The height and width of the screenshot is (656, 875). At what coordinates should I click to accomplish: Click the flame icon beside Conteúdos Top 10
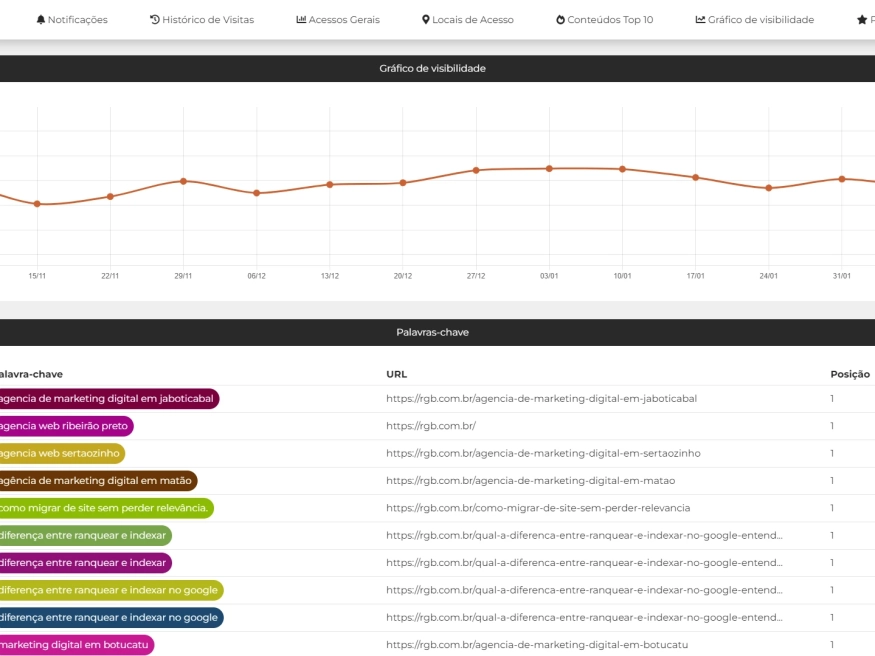(560, 20)
